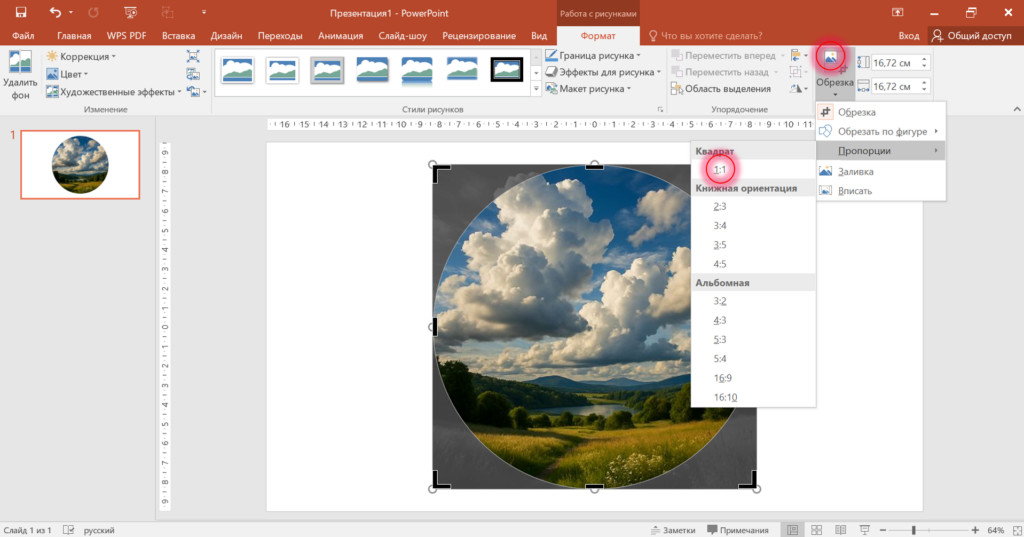Apply the second picture style with white frame
This screenshot has width=1024, height=537.
282,69
